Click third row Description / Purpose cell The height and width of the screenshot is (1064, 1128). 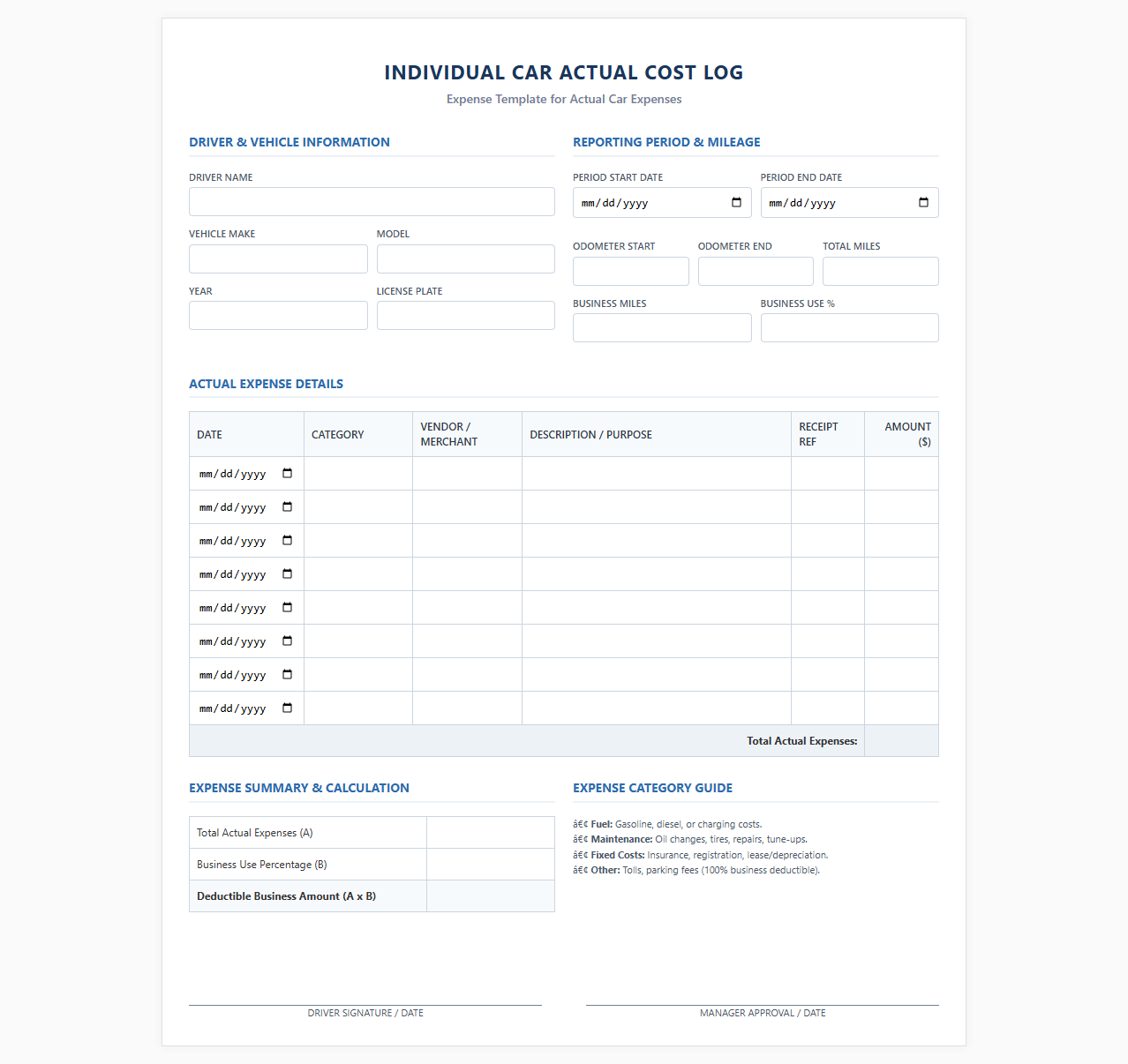point(657,541)
